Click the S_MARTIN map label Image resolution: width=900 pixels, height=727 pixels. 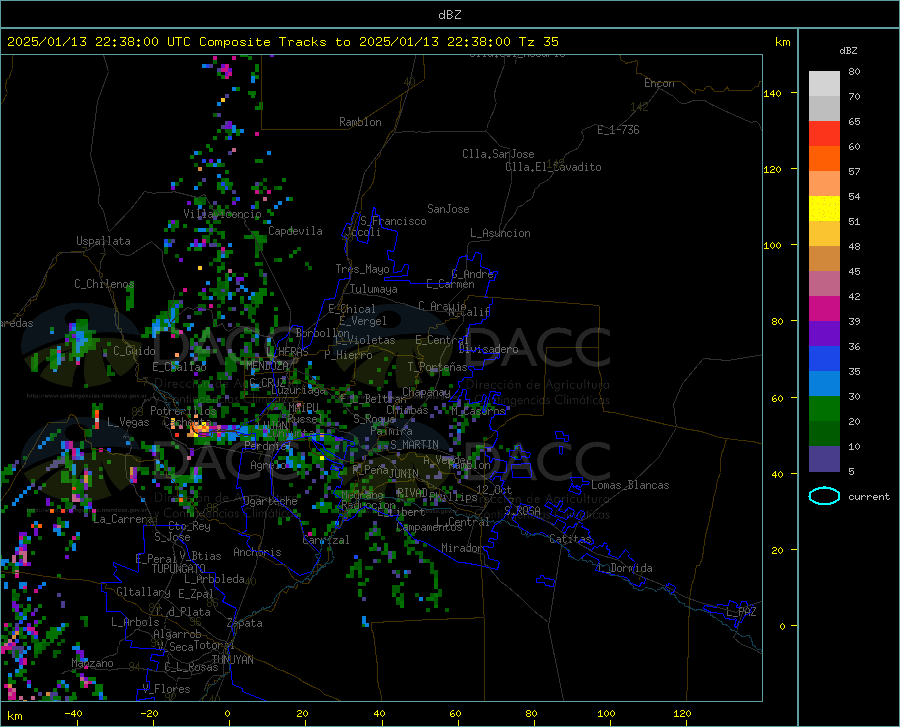tap(414, 445)
